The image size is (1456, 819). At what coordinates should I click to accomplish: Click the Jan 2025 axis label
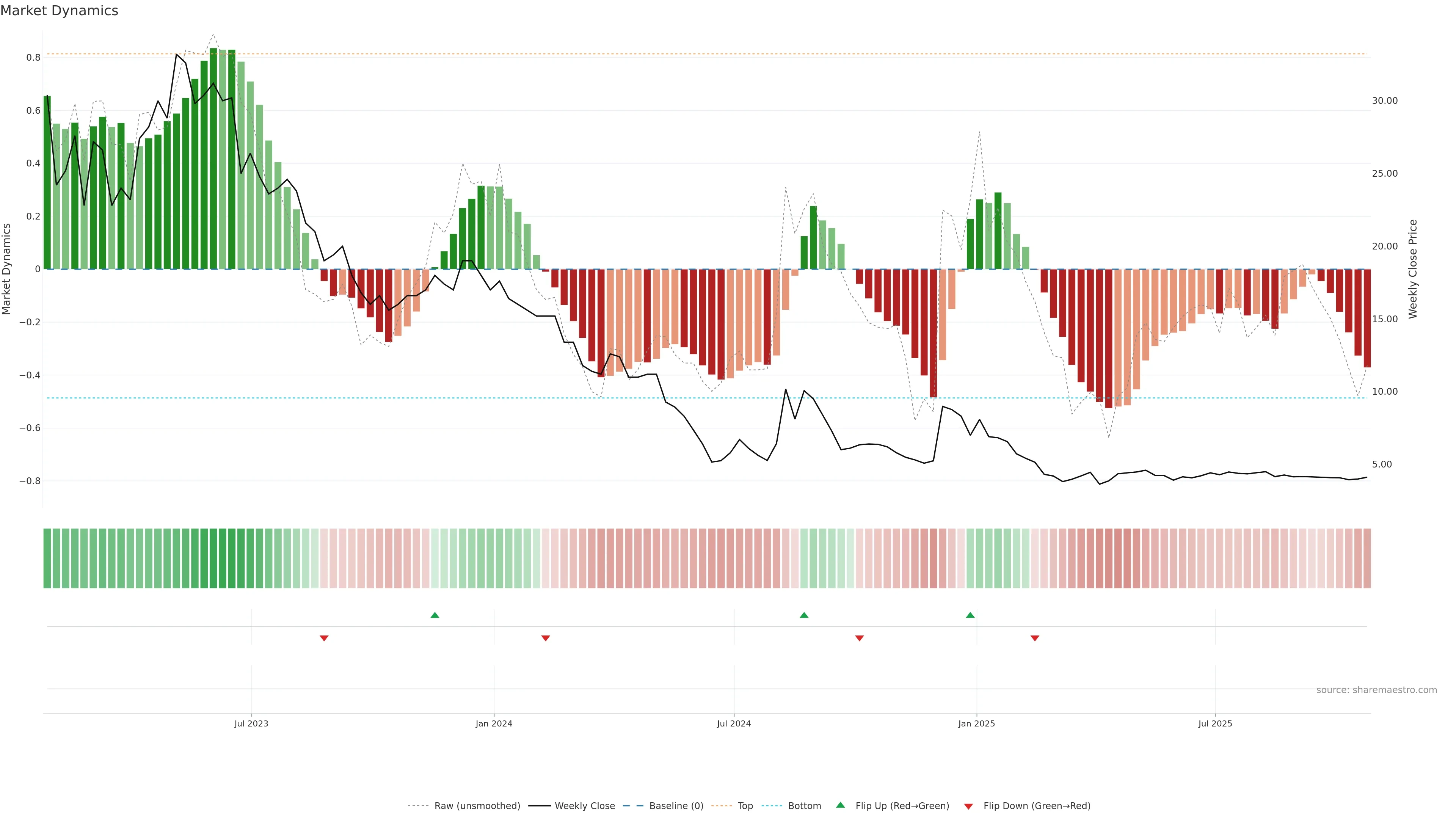976,723
